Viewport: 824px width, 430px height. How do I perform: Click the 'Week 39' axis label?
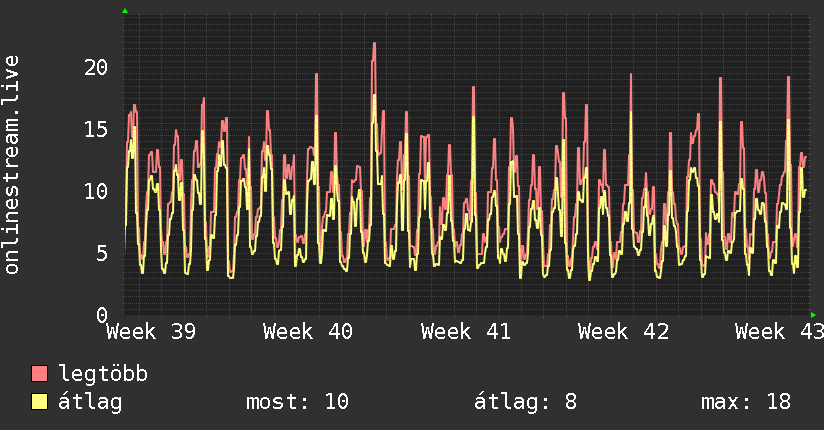[x=151, y=332]
